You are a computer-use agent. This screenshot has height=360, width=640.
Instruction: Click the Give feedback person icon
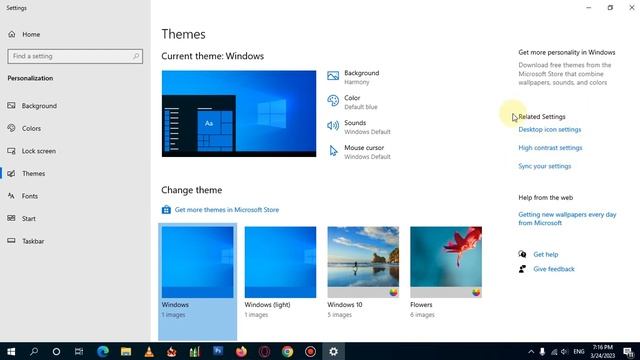point(522,269)
